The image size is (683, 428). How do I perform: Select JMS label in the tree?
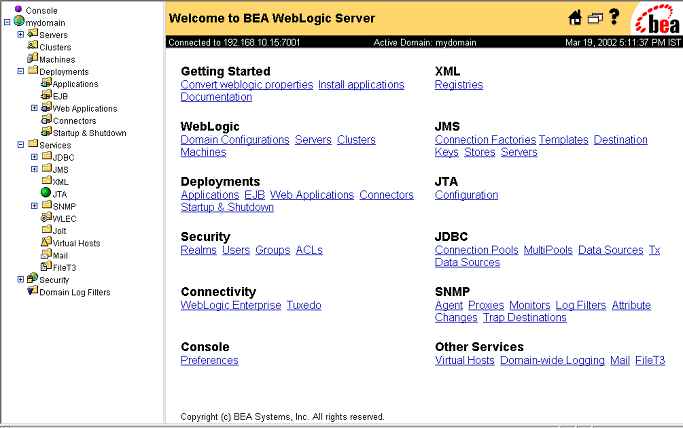(61, 170)
